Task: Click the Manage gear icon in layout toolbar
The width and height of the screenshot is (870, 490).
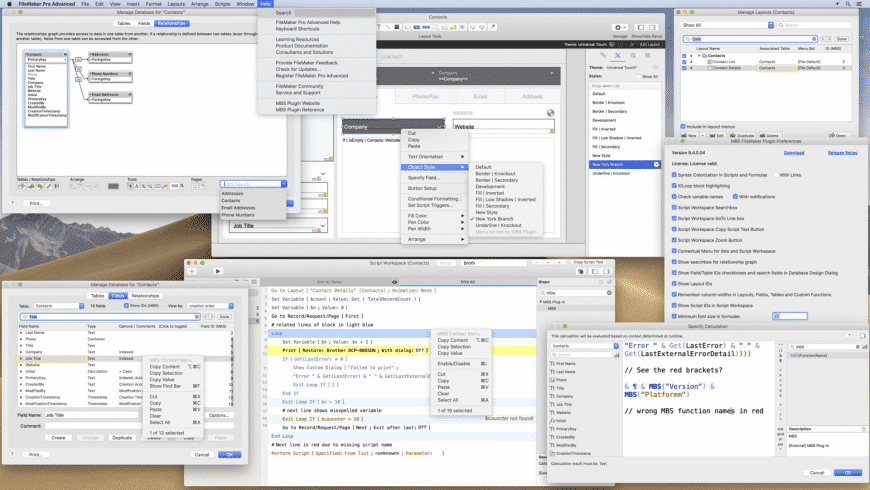Action: 620,27
